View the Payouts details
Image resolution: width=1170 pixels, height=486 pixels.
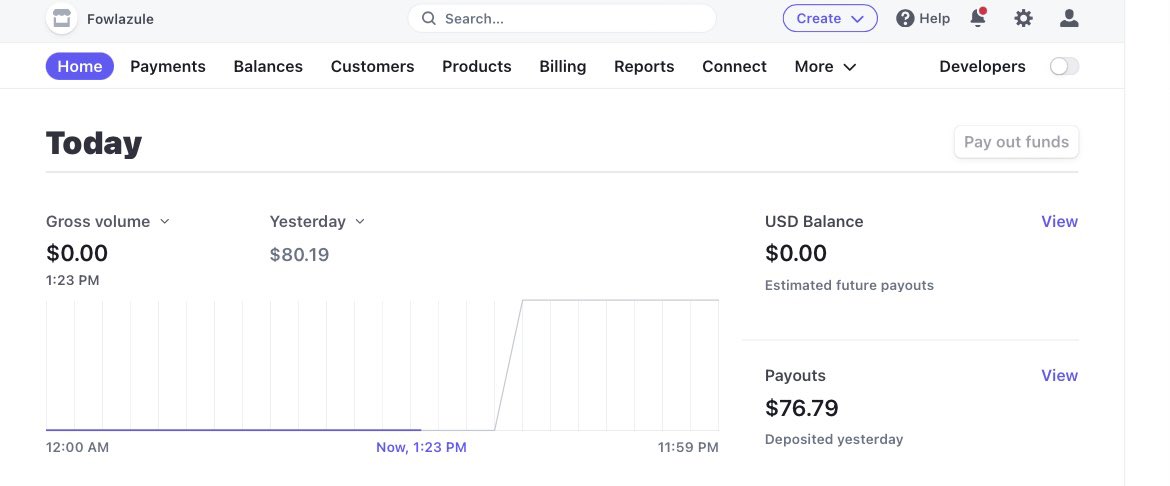(x=1060, y=376)
